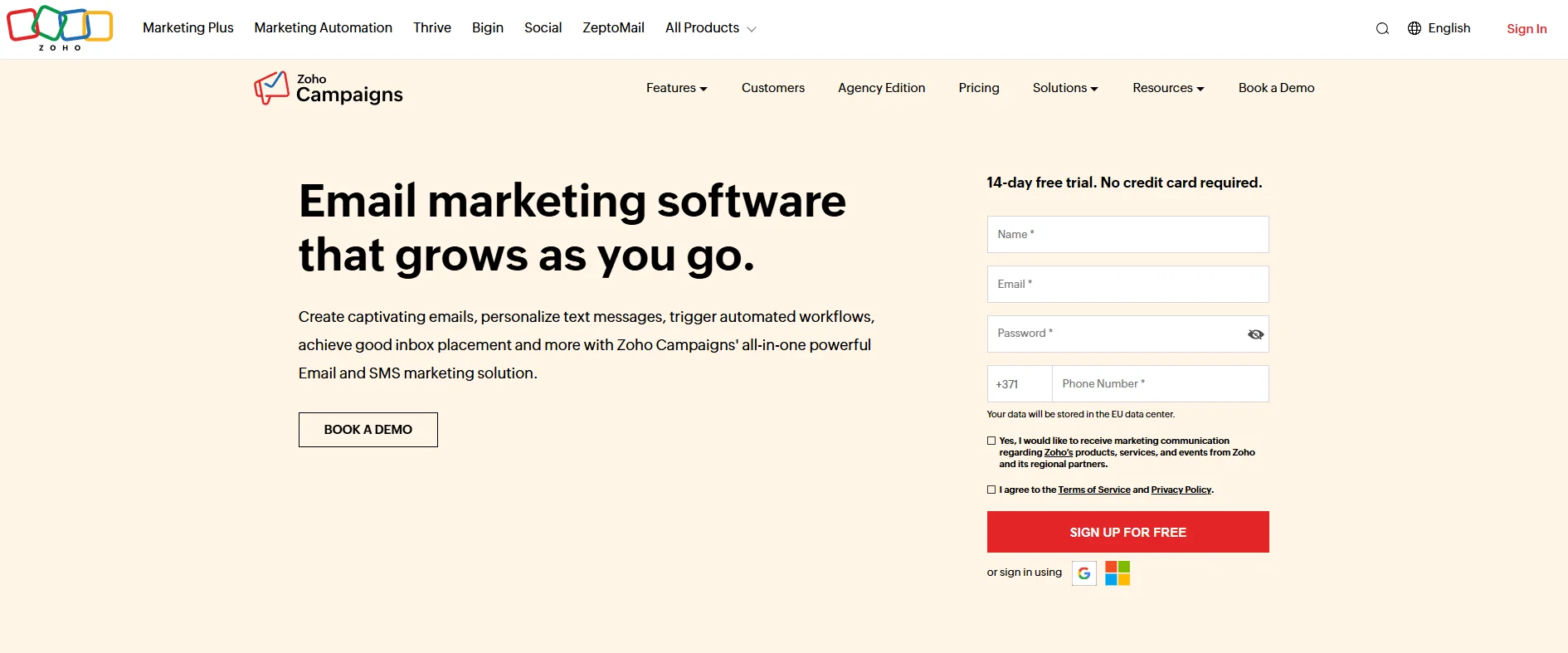The width and height of the screenshot is (1568, 653).
Task: Click SIGN UP FOR FREE button
Action: [x=1127, y=532]
